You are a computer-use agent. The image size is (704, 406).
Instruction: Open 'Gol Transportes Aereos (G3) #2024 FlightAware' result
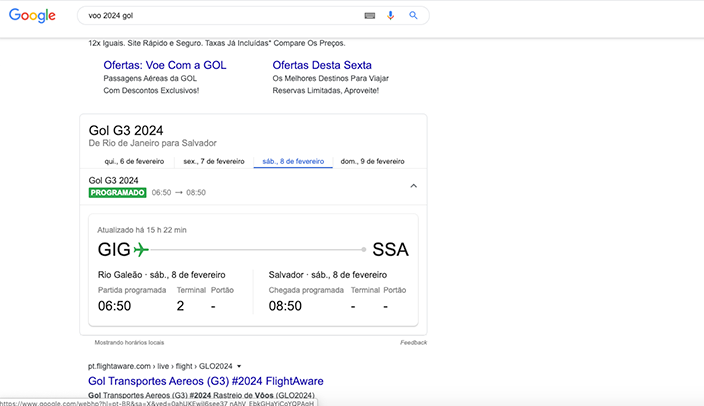coord(206,381)
